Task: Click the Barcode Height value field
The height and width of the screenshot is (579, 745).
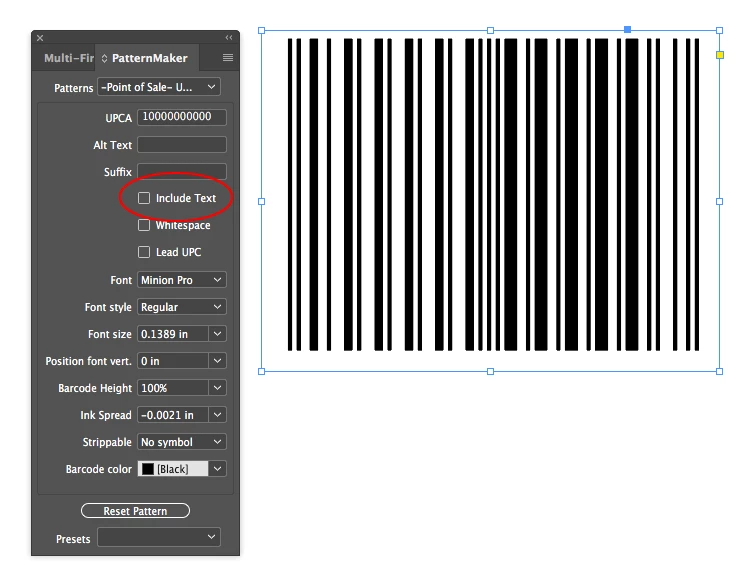Action: coord(173,389)
